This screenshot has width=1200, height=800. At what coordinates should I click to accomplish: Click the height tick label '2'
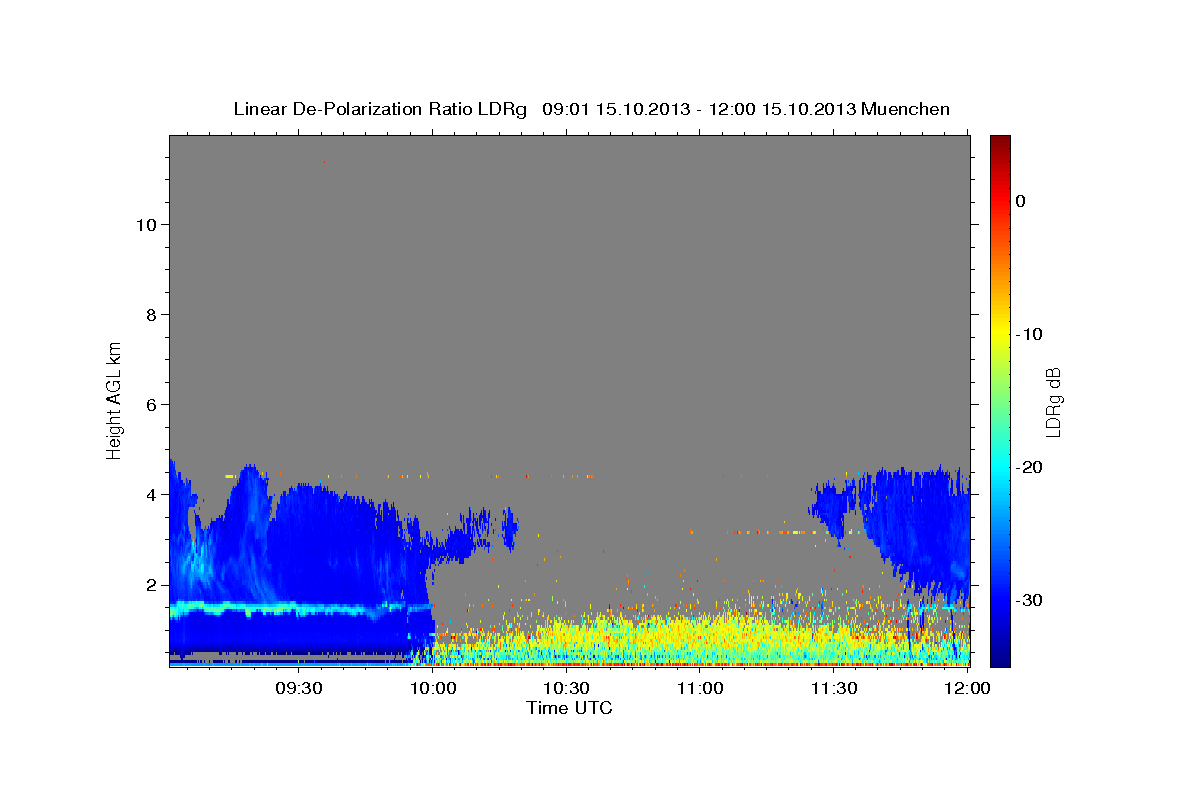pos(153,585)
